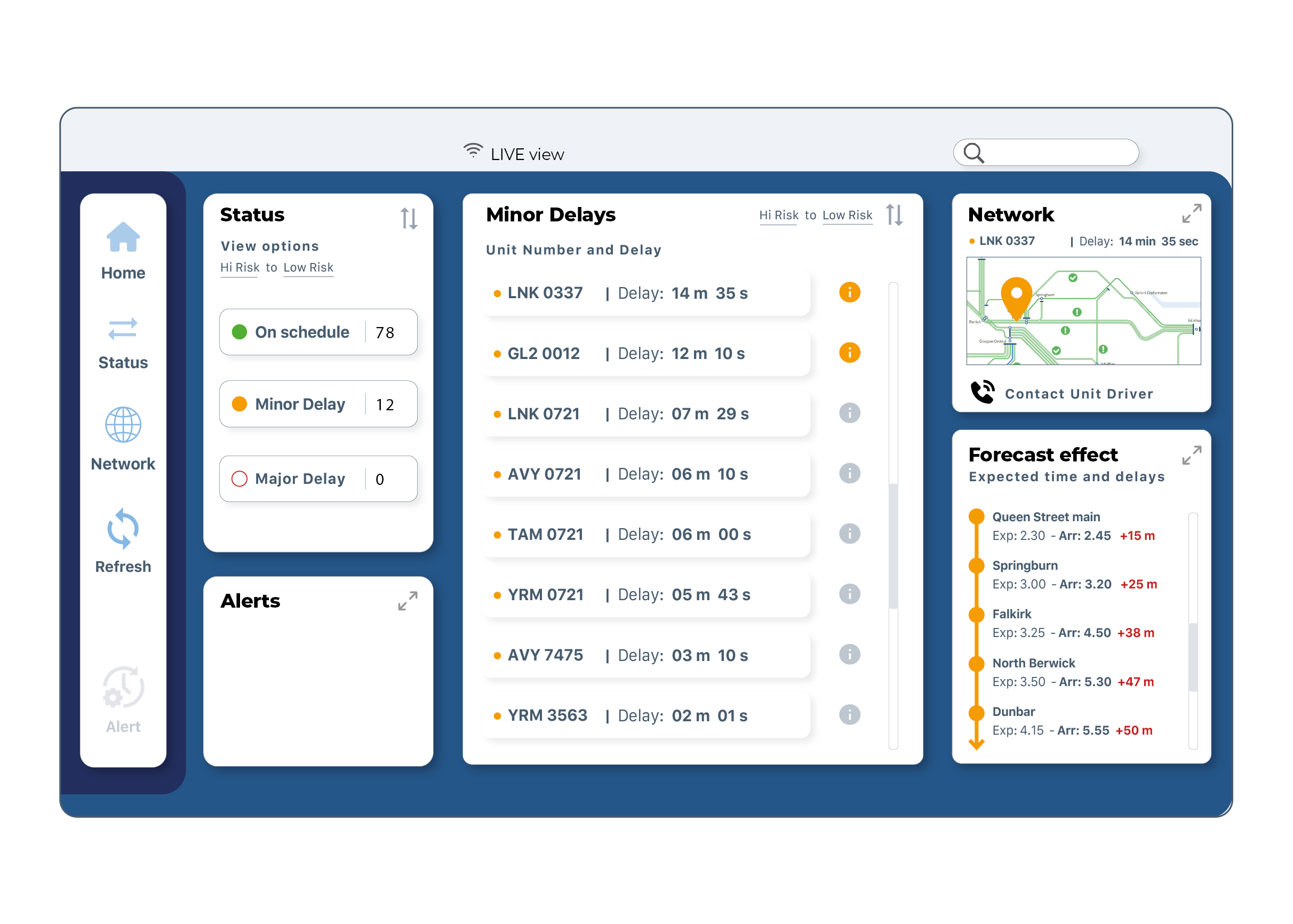The image size is (1293, 924).
Task: Expand the Alerts panel
Action: tap(408, 601)
